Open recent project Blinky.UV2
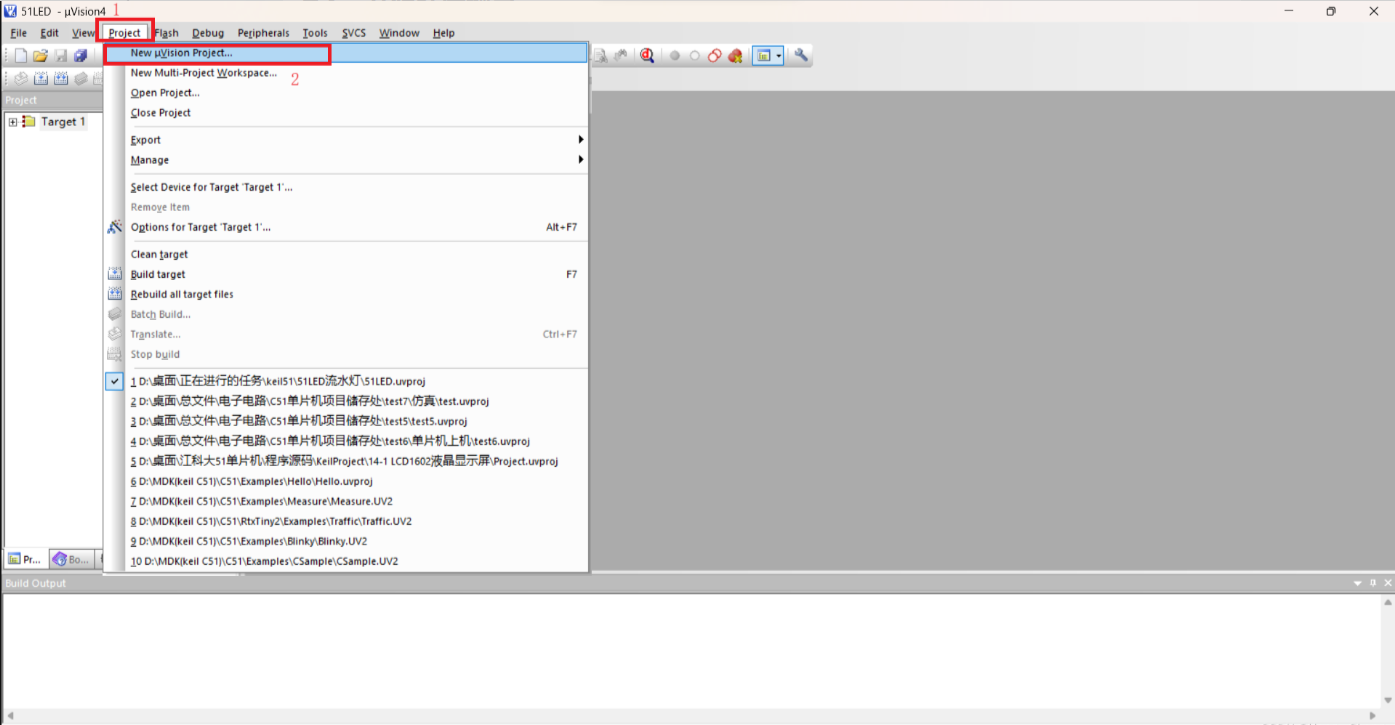The width and height of the screenshot is (1395, 725). pyautogui.click(x=346, y=541)
